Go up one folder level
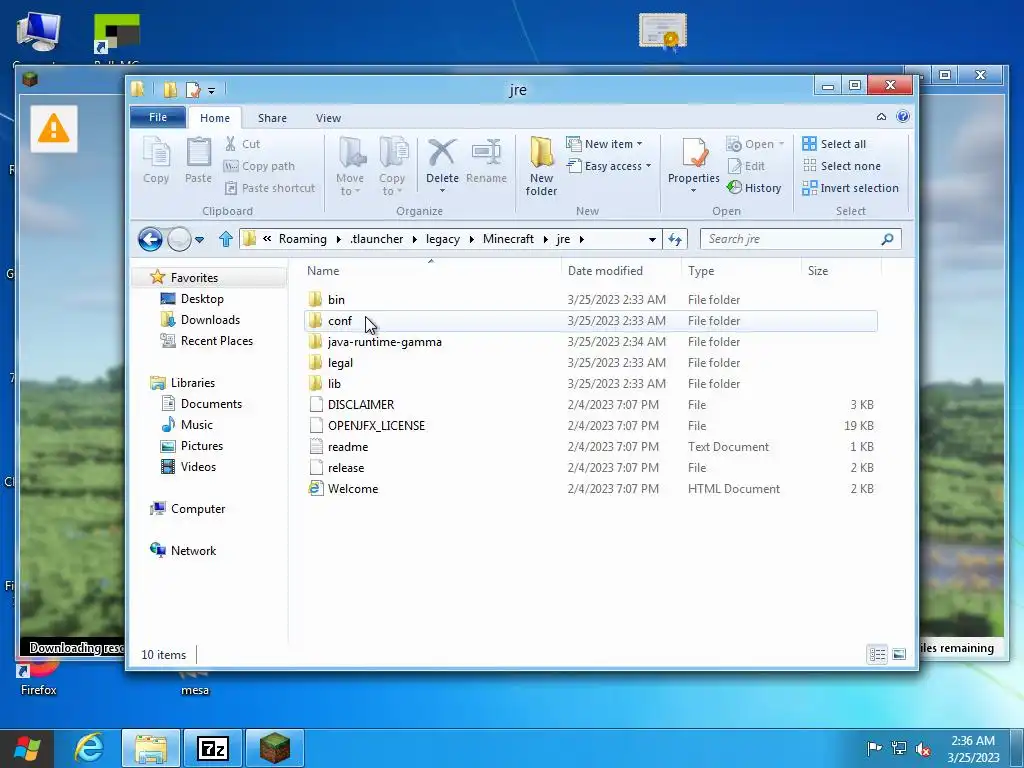 (x=226, y=239)
